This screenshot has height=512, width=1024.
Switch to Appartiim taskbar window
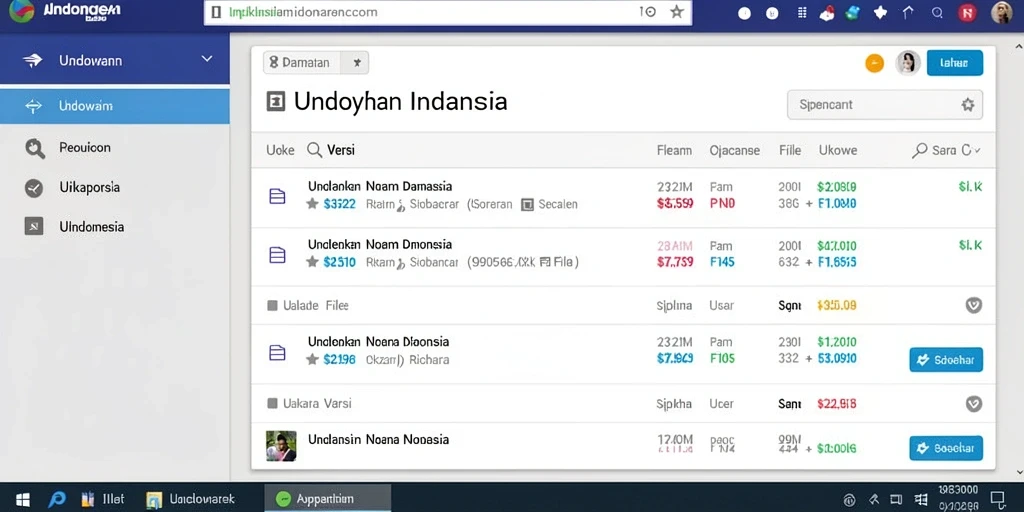328,499
